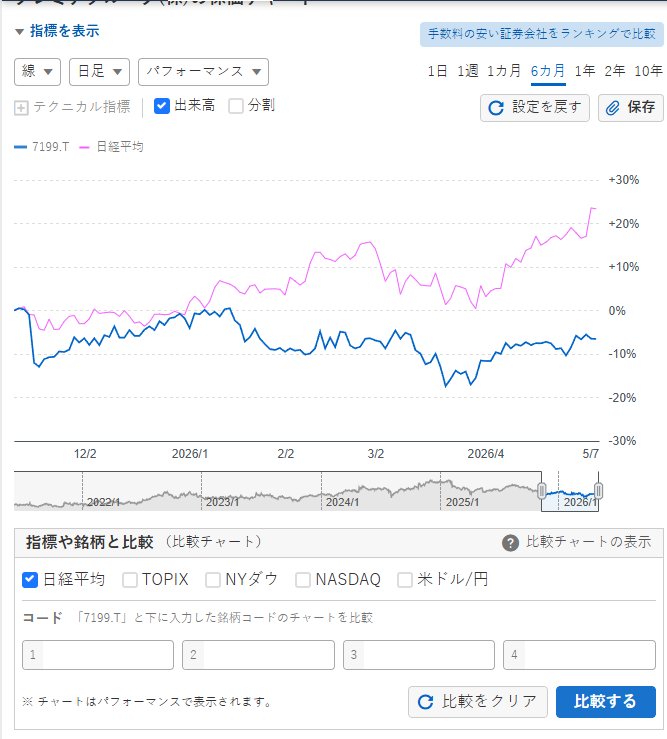
Task: Uncheck the 日経平均 comparison checkbox
Action: (x=30, y=580)
